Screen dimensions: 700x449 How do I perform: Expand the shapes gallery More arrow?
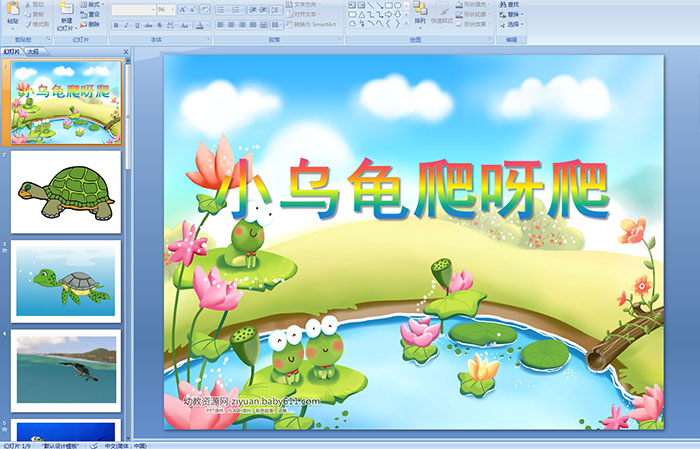[406, 23]
